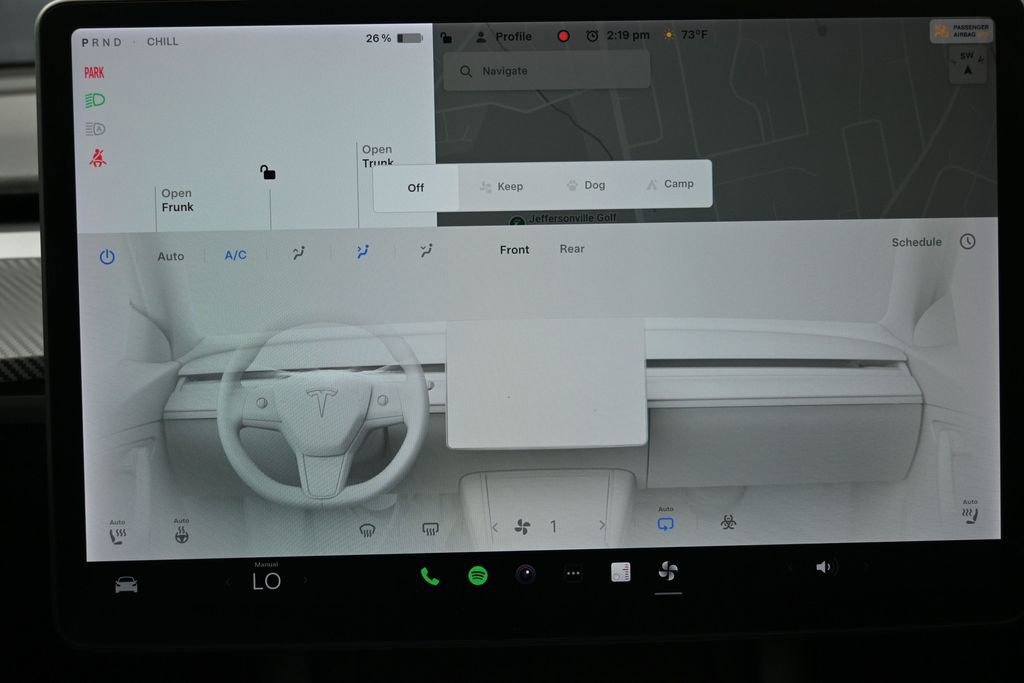Image resolution: width=1024 pixels, height=683 pixels.
Task: Open Spotify from bottom bar
Action: [x=478, y=575]
